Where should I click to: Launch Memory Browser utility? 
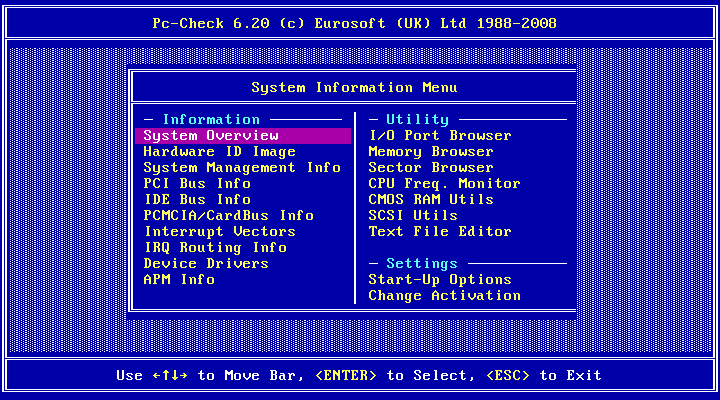(431, 152)
